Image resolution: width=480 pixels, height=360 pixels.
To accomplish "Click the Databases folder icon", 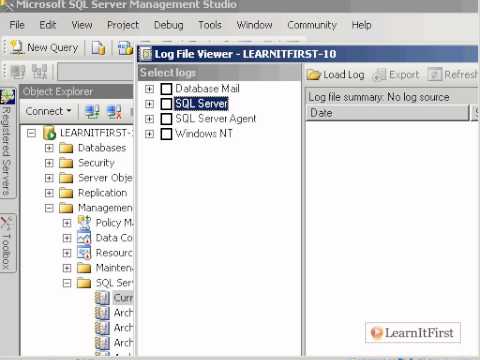I will click(66, 148).
